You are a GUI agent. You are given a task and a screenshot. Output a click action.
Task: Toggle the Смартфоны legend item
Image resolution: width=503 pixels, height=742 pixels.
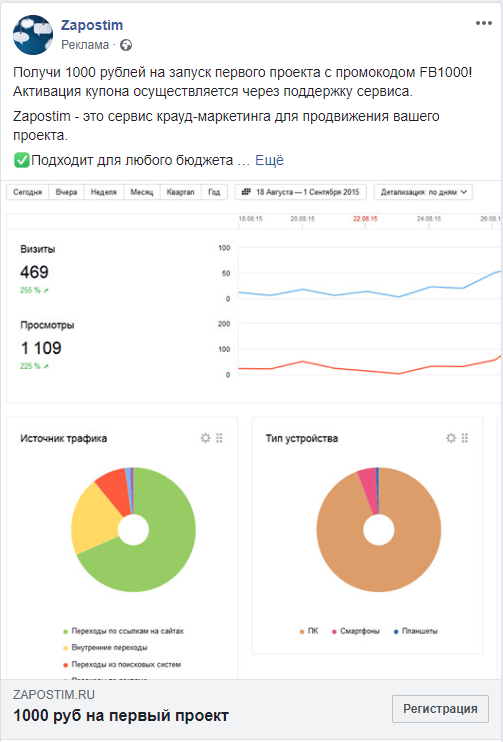pyautogui.click(x=355, y=631)
